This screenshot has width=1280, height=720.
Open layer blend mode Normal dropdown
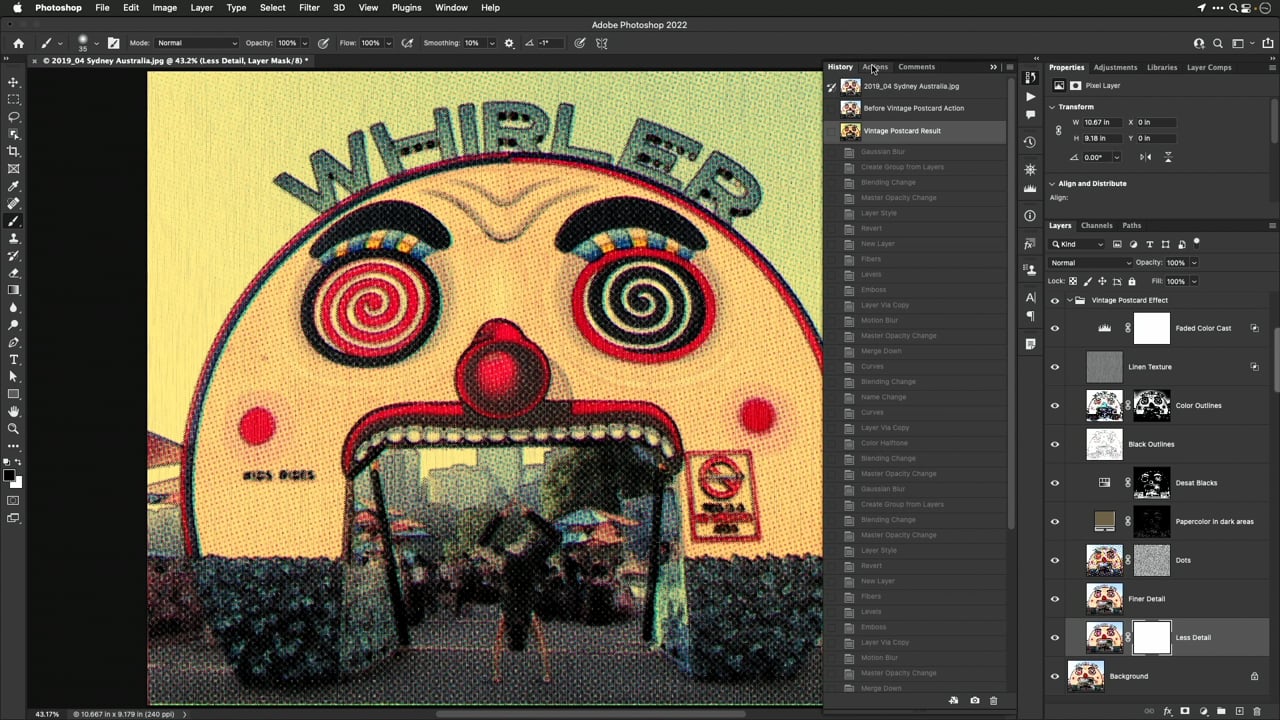click(1089, 263)
